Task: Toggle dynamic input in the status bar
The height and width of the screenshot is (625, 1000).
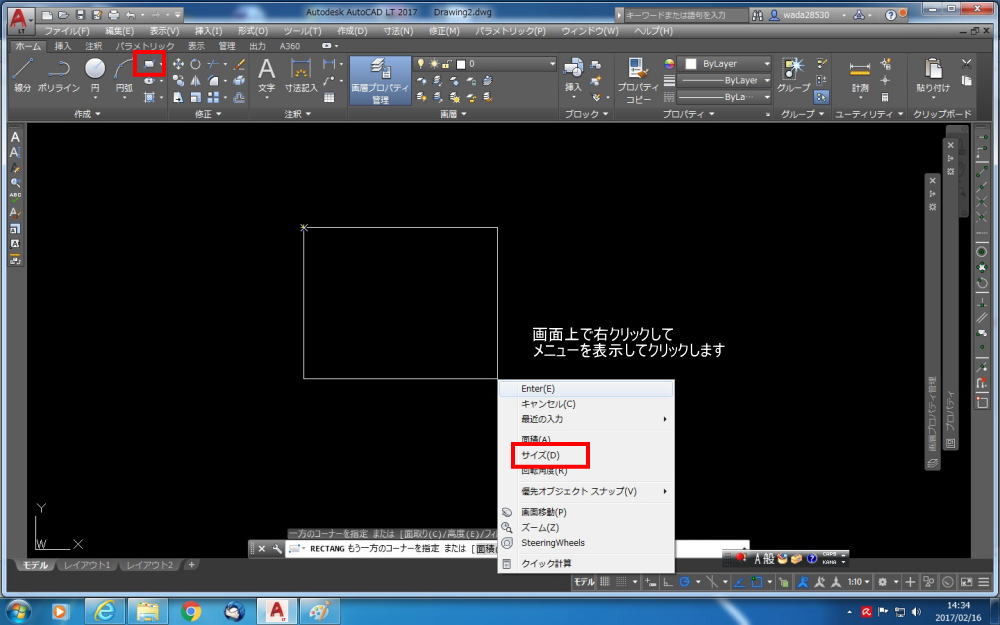Action: tap(650, 582)
